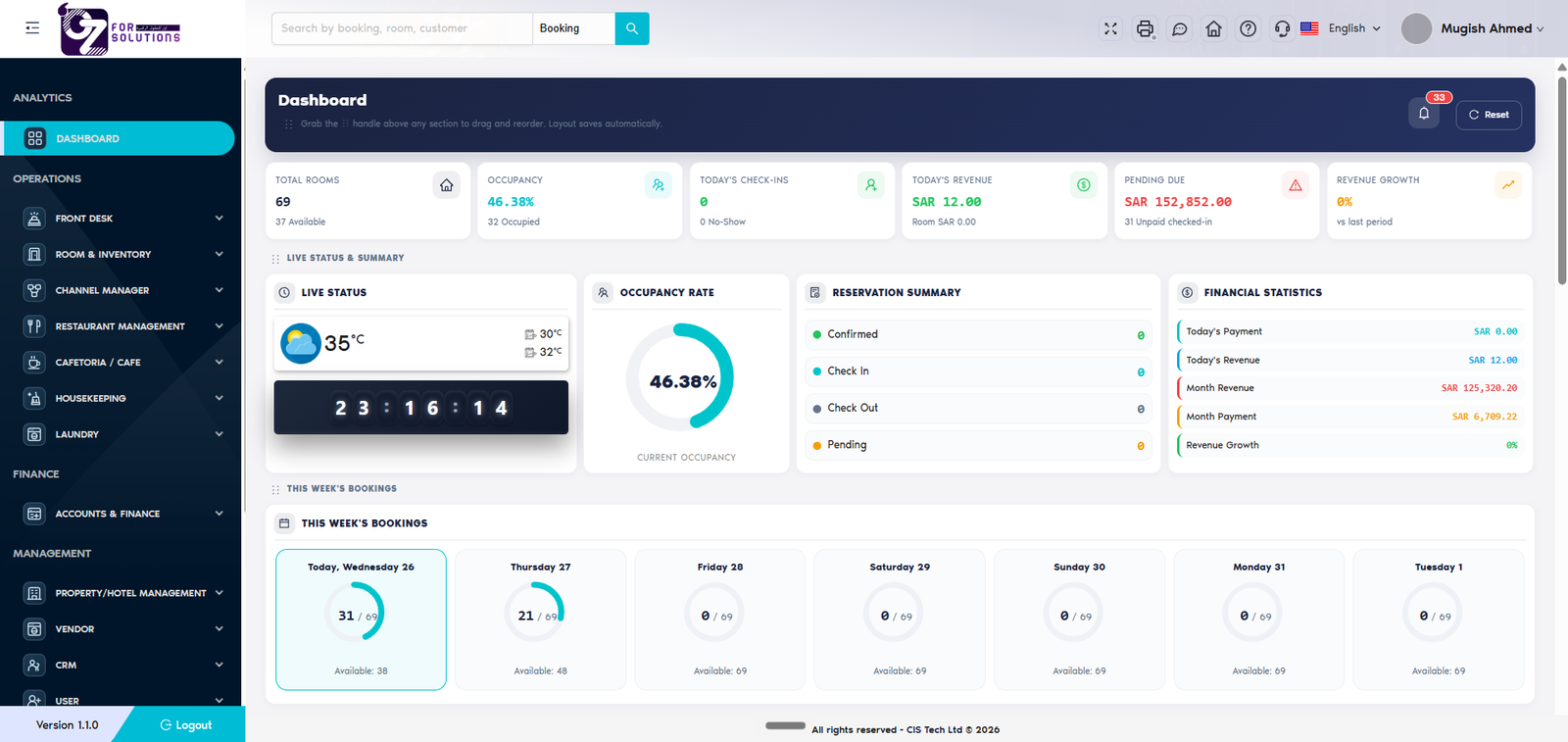Click the Reset layout button
The image size is (1568, 742).
coord(1489,115)
